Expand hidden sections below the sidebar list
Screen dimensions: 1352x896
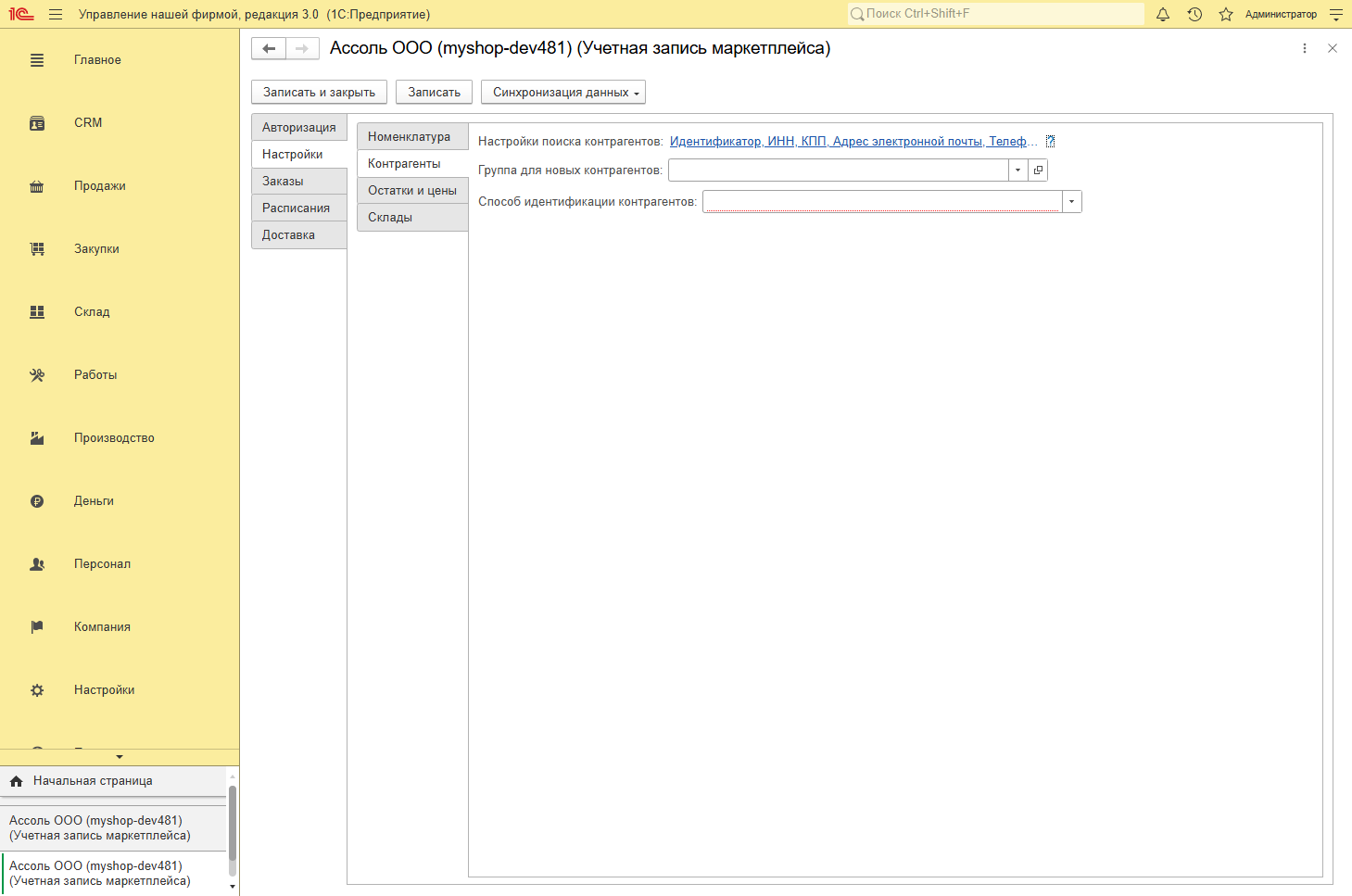pos(120,757)
